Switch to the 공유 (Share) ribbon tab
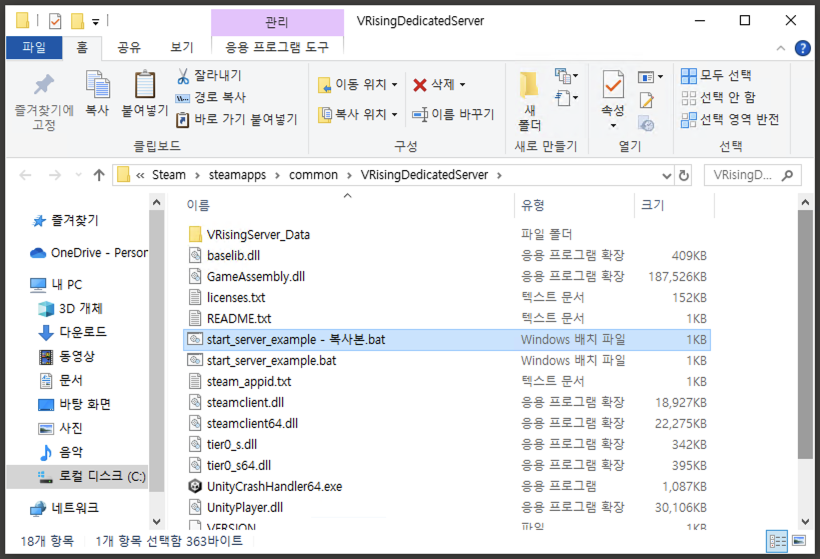Image resolution: width=820 pixels, height=559 pixels. click(129, 48)
